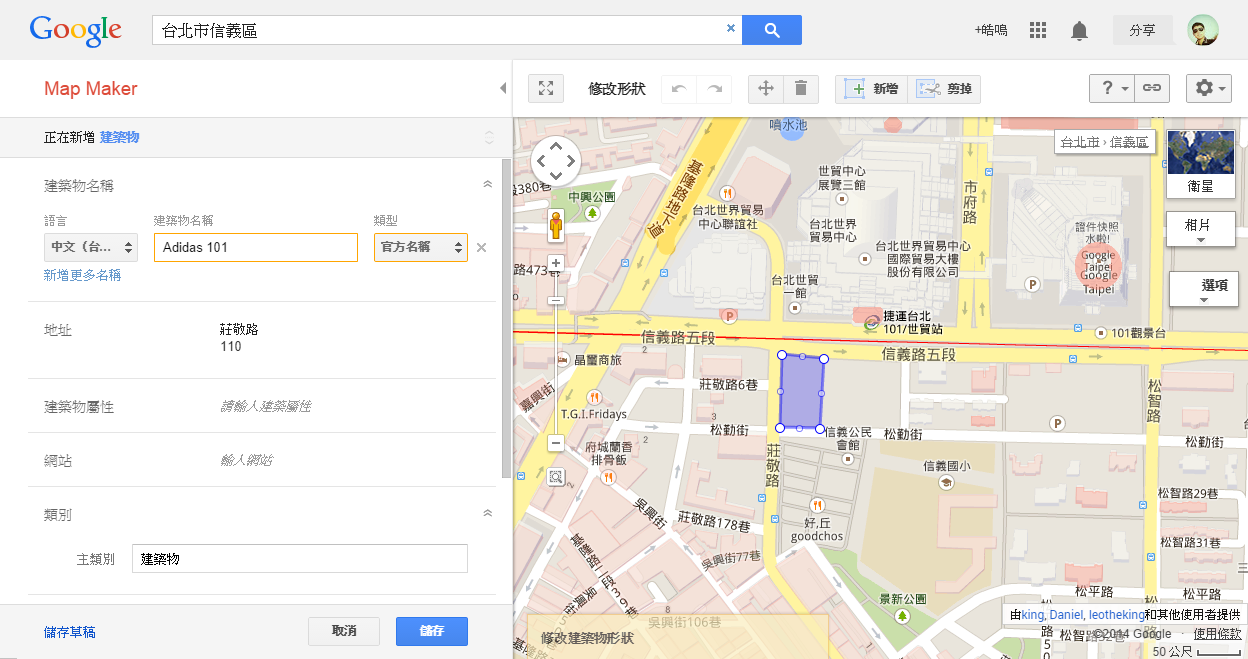Activate the zoom-to-area rectangle tool
The height and width of the screenshot is (659, 1248).
556,477
